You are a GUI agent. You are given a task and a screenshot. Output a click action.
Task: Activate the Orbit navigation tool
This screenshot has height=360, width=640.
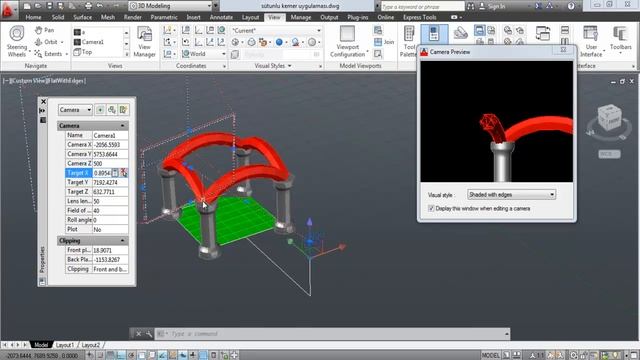coord(46,42)
